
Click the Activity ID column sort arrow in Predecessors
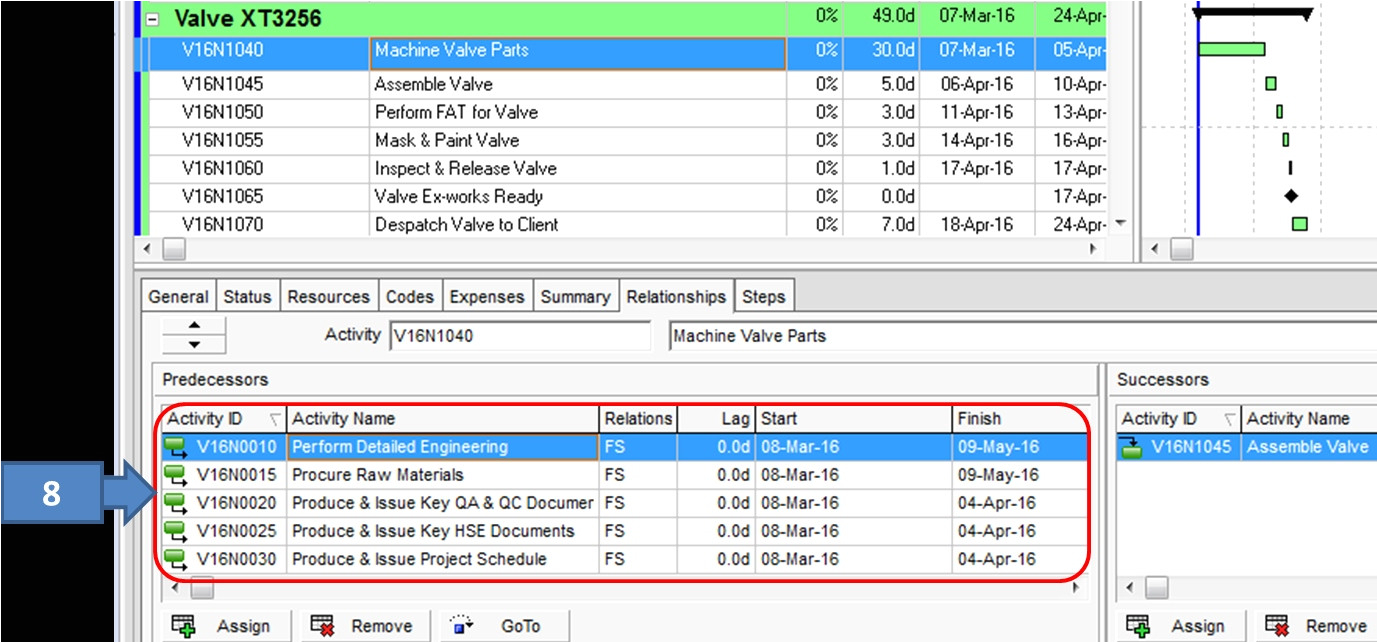point(274,419)
